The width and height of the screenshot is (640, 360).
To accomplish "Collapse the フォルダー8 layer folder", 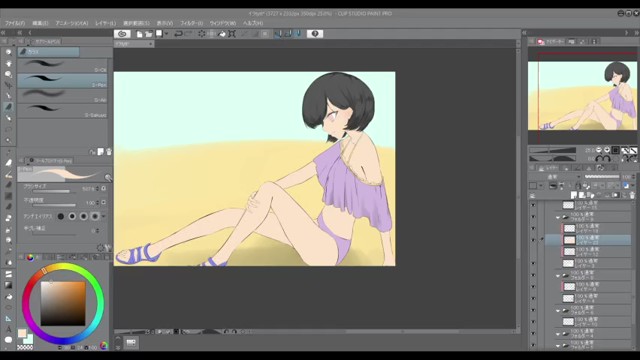I will tap(558, 276).
